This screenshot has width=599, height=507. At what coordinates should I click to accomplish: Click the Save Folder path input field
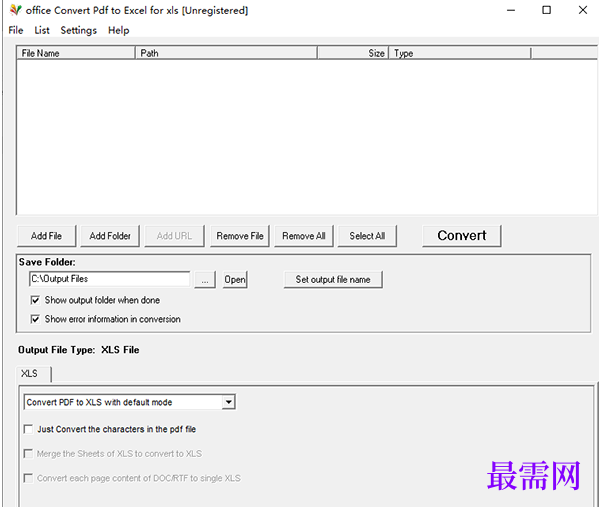click(109, 279)
